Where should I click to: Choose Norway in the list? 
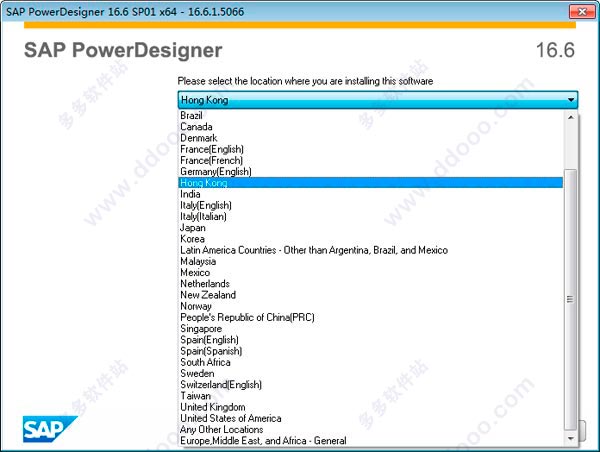(371, 306)
